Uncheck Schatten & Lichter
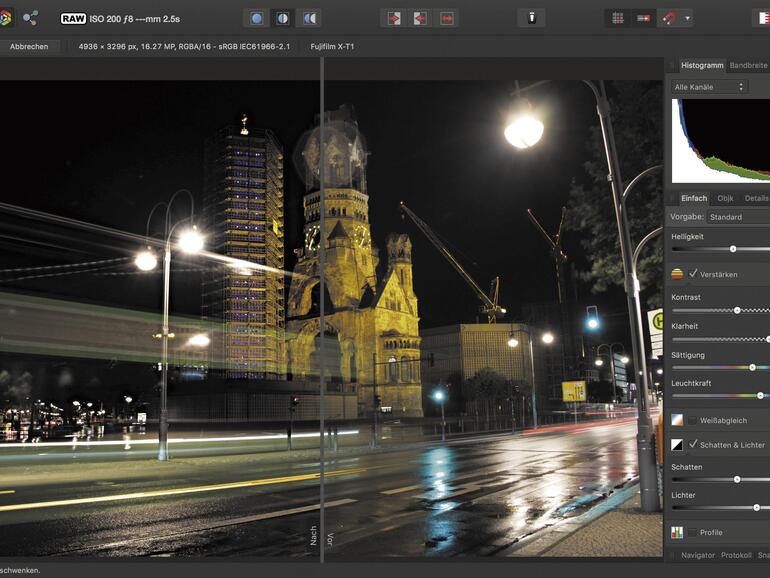The image size is (770, 578). [693, 444]
